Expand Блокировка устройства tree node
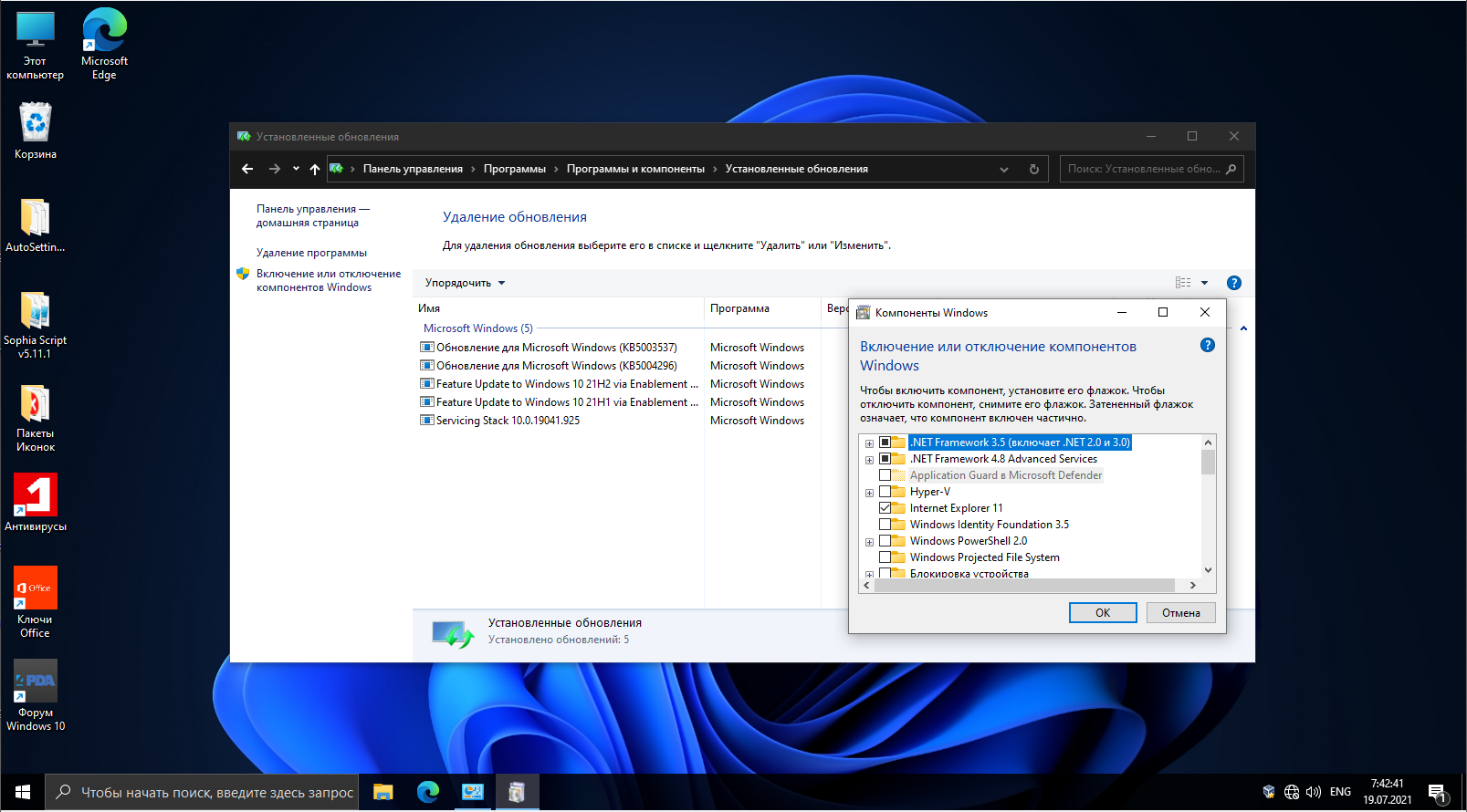 869,575
